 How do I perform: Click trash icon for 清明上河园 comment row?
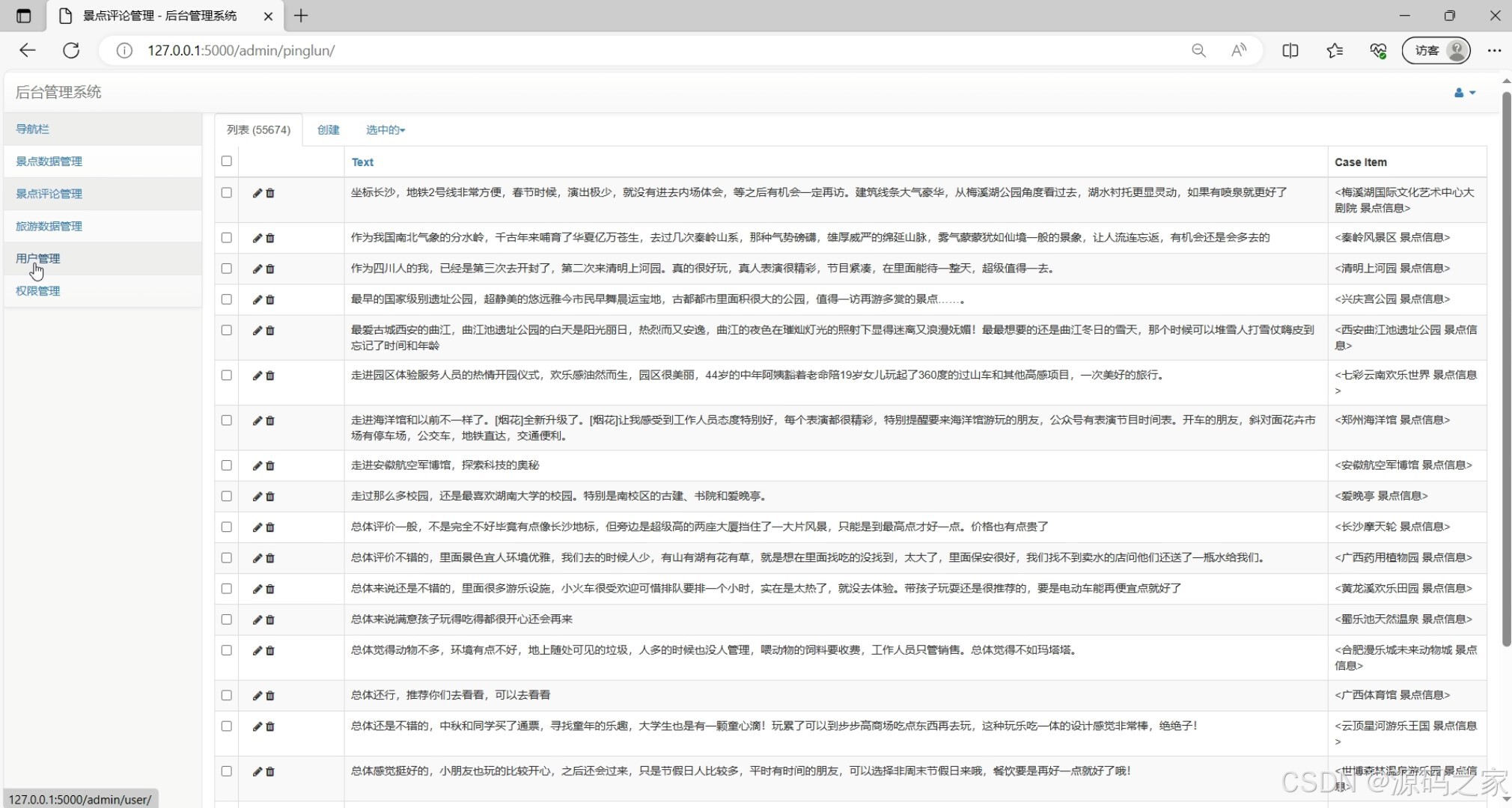pyautogui.click(x=270, y=269)
